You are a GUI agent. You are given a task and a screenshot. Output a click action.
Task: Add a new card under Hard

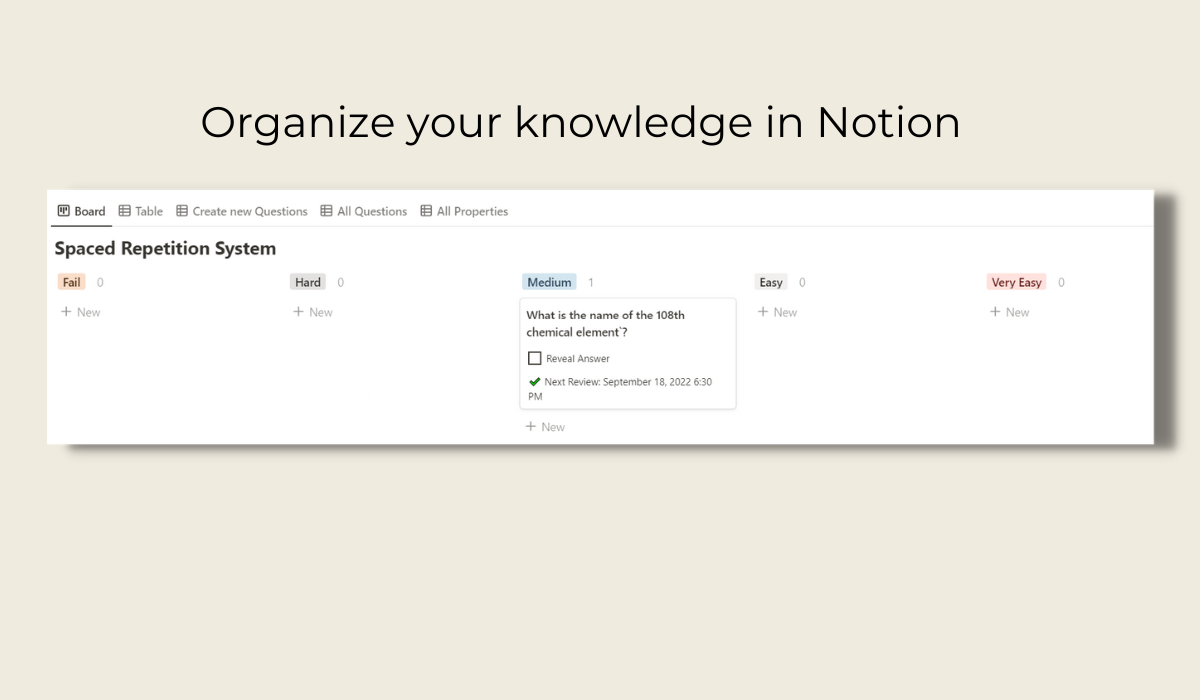click(x=313, y=312)
